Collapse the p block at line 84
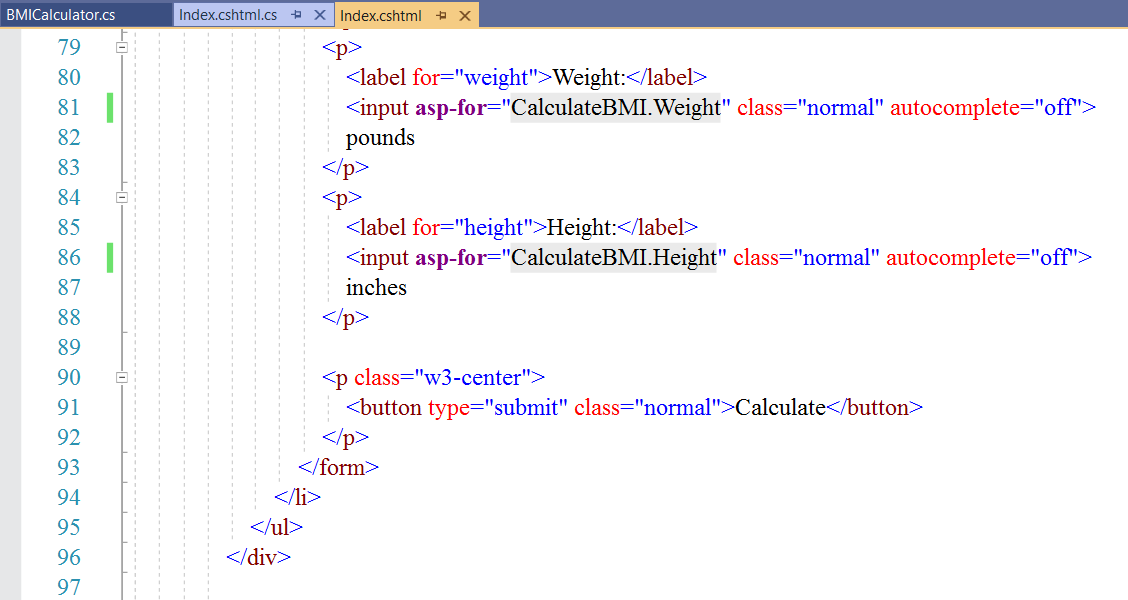Viewport: 1128px width, 600px height. point(122,197)
